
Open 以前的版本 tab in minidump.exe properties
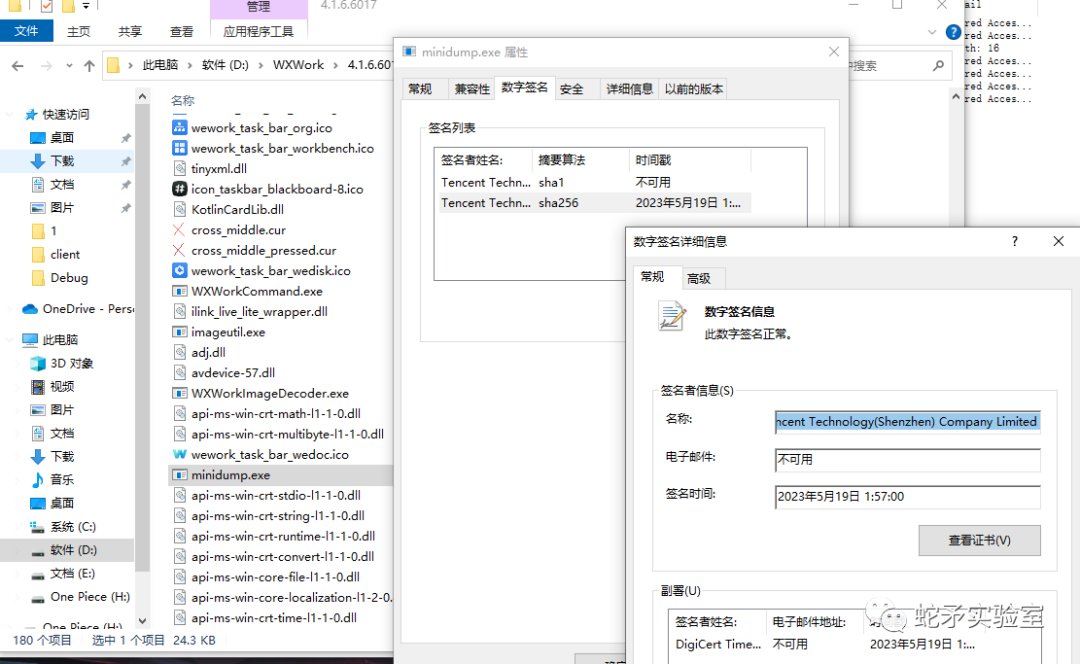tap(694, 89)
